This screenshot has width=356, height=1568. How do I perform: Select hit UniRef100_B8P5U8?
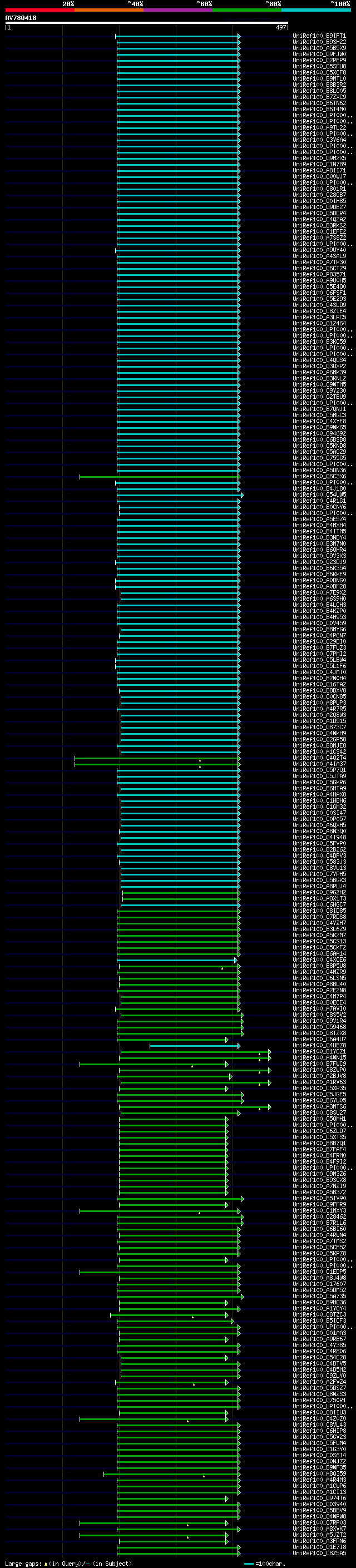(x=319, y=966)
